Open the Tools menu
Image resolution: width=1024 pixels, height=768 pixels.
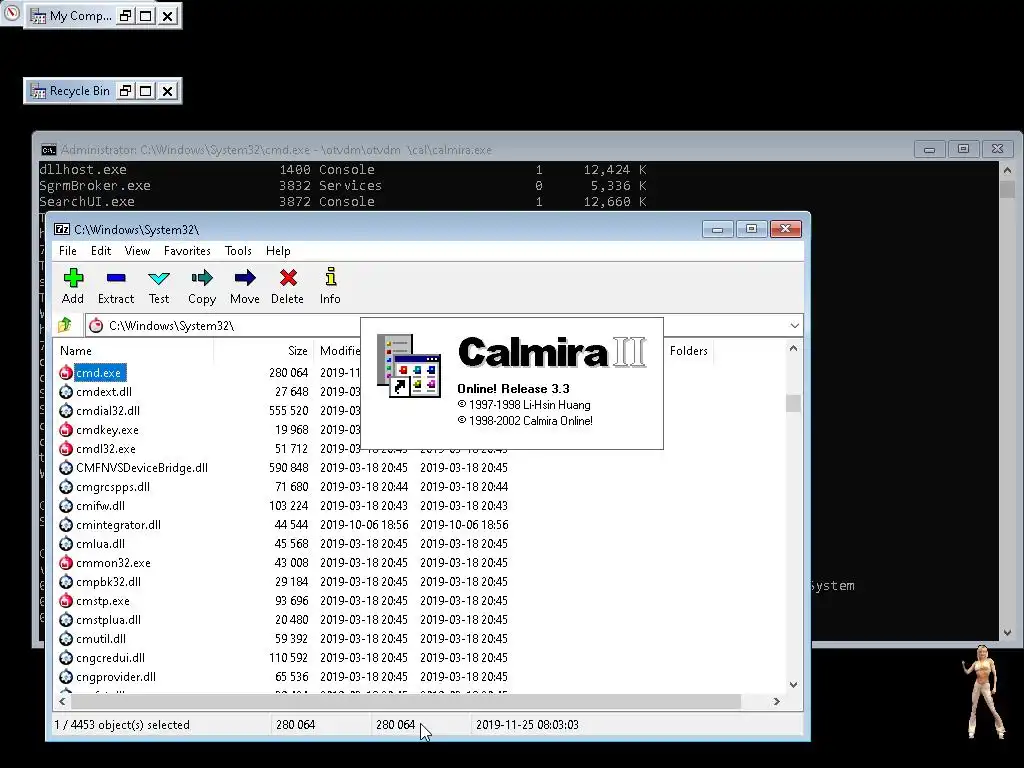pos(238,251)
